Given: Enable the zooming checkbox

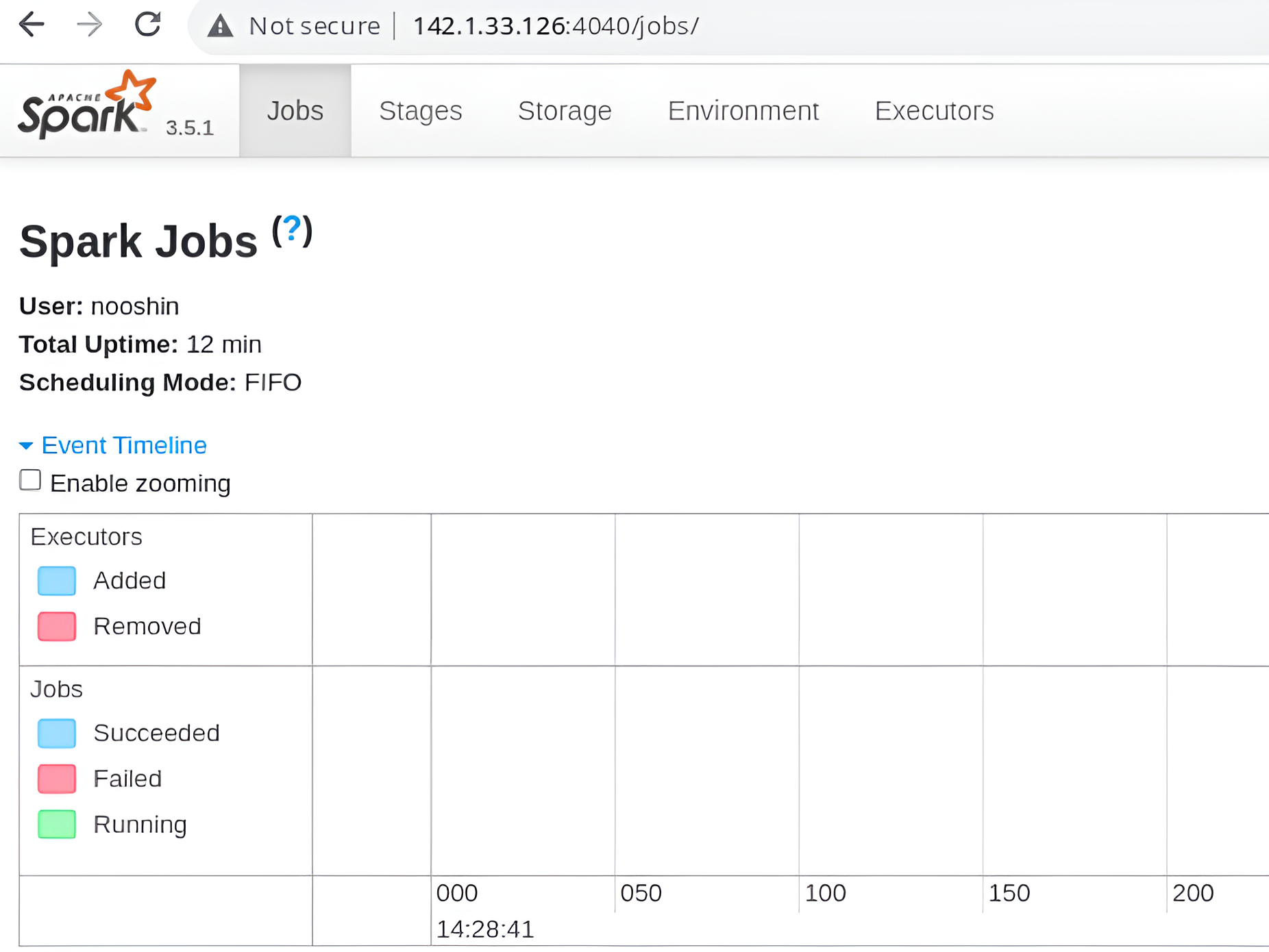Looking at the screenshot, I should click(x=30, y=479).
